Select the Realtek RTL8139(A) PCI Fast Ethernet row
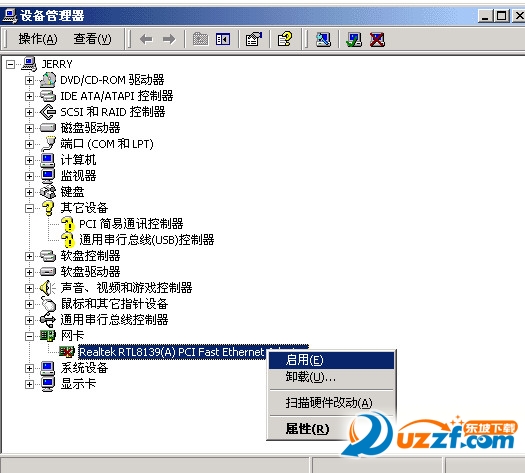The image size is (525, 473). pos(194,352)
